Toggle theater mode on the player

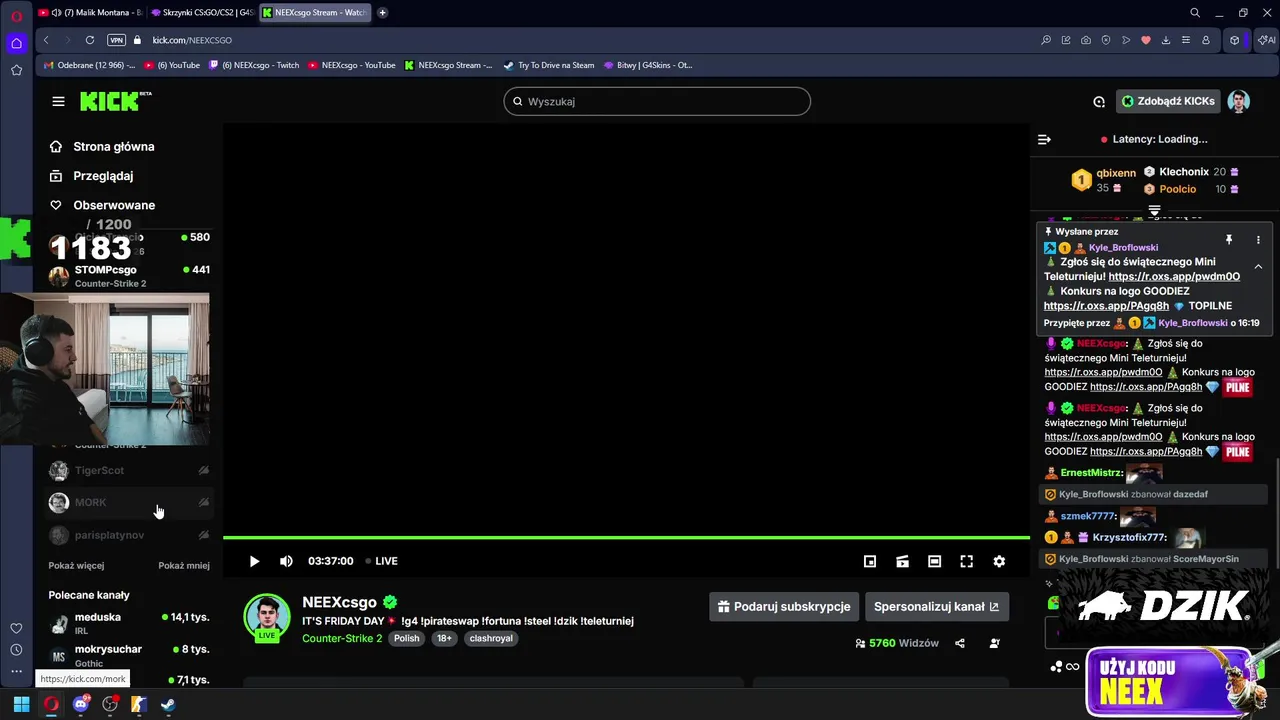934,562
